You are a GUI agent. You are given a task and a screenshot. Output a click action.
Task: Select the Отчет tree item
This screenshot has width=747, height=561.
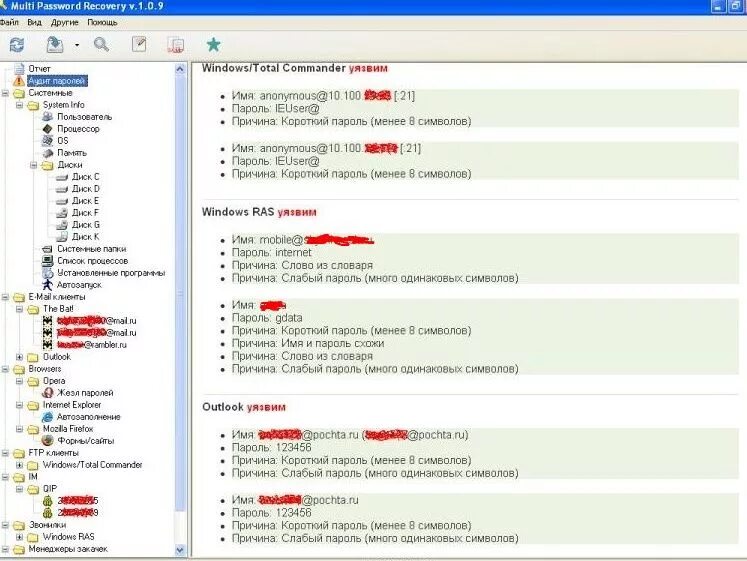click(x=39, y=69)
